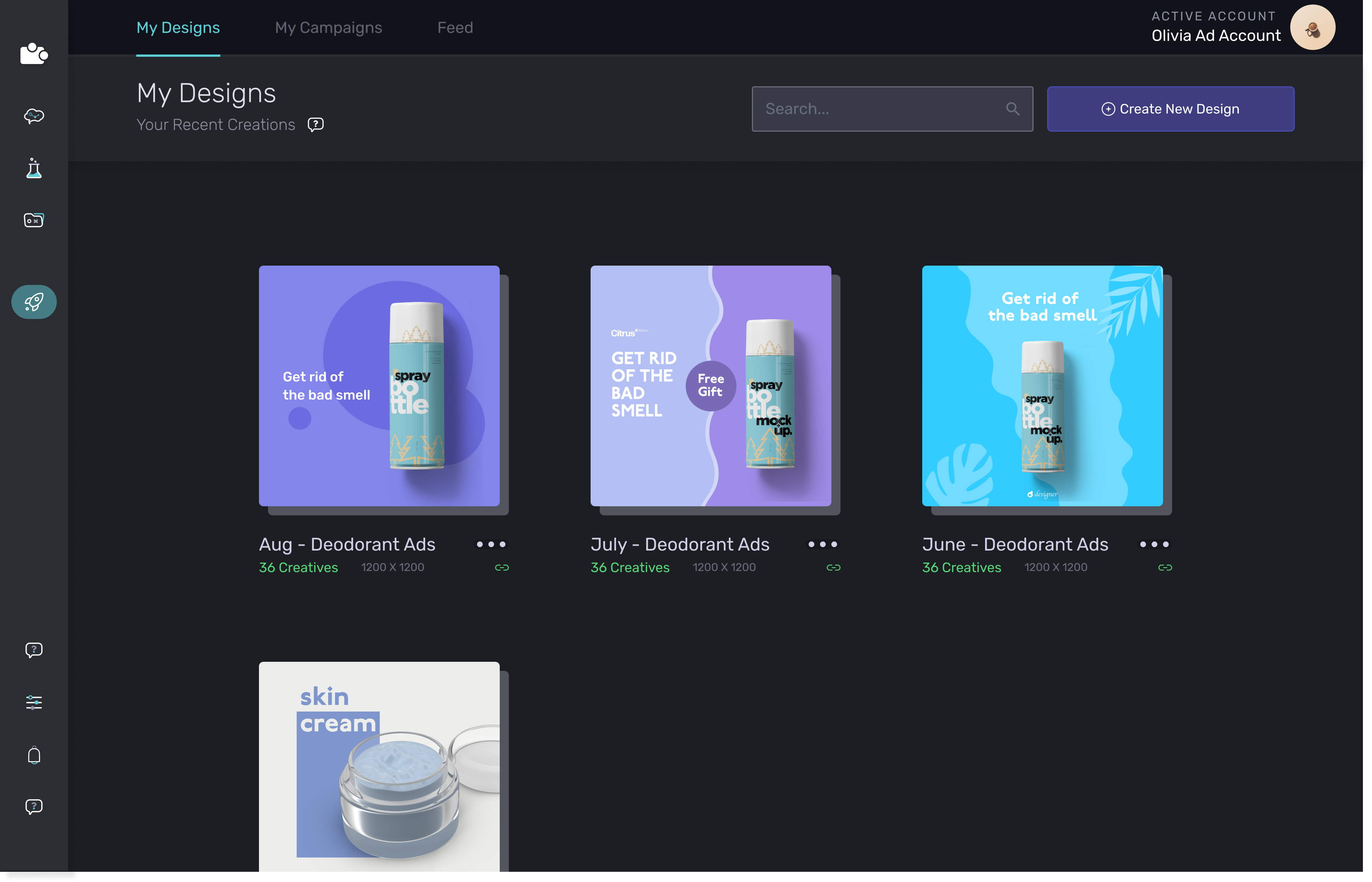Click 1200 X 1200 under Aug - Deodorant Ads
Viewport: 1372px width, 882px height.
pos(393,568)
